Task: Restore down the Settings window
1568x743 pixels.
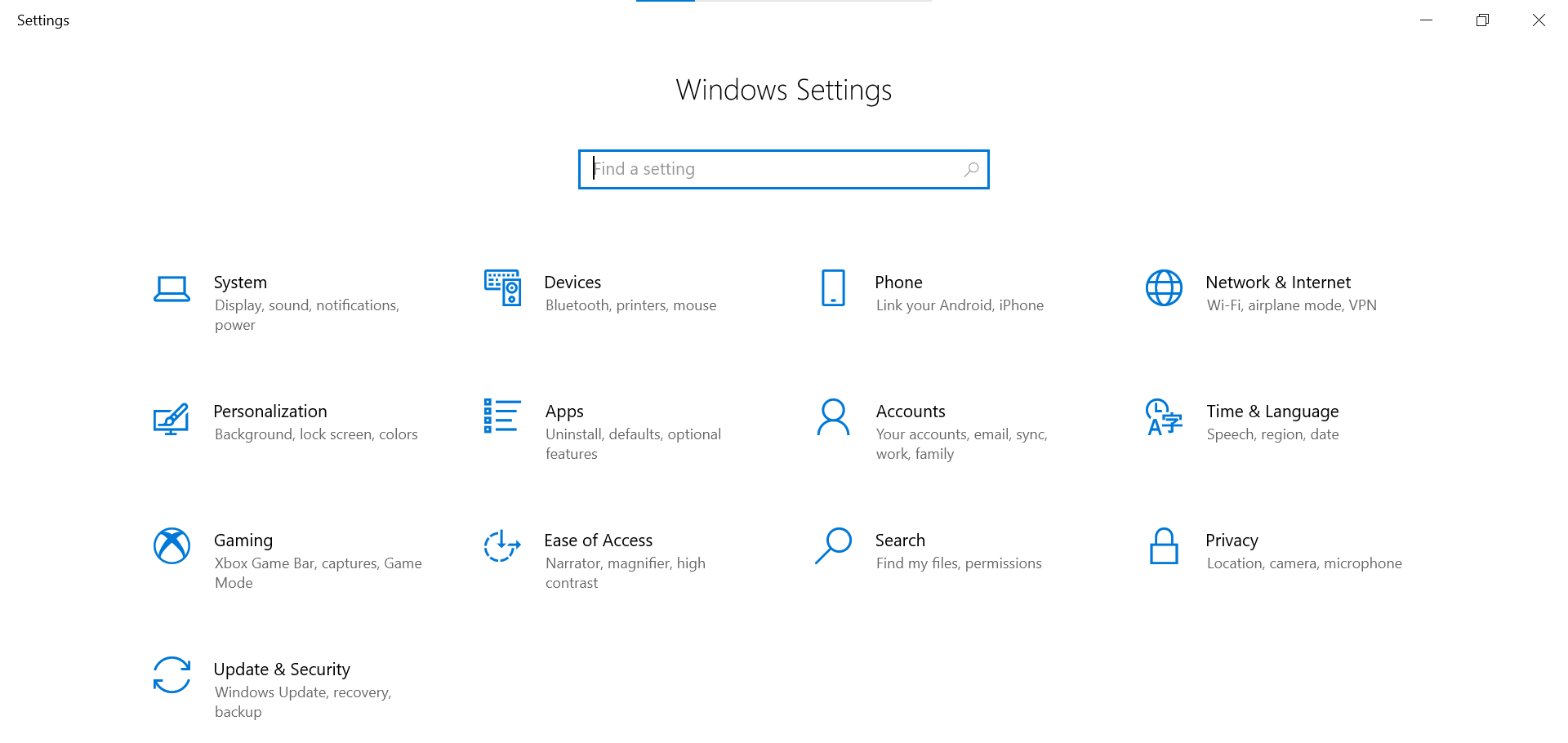Action: 1482,20
